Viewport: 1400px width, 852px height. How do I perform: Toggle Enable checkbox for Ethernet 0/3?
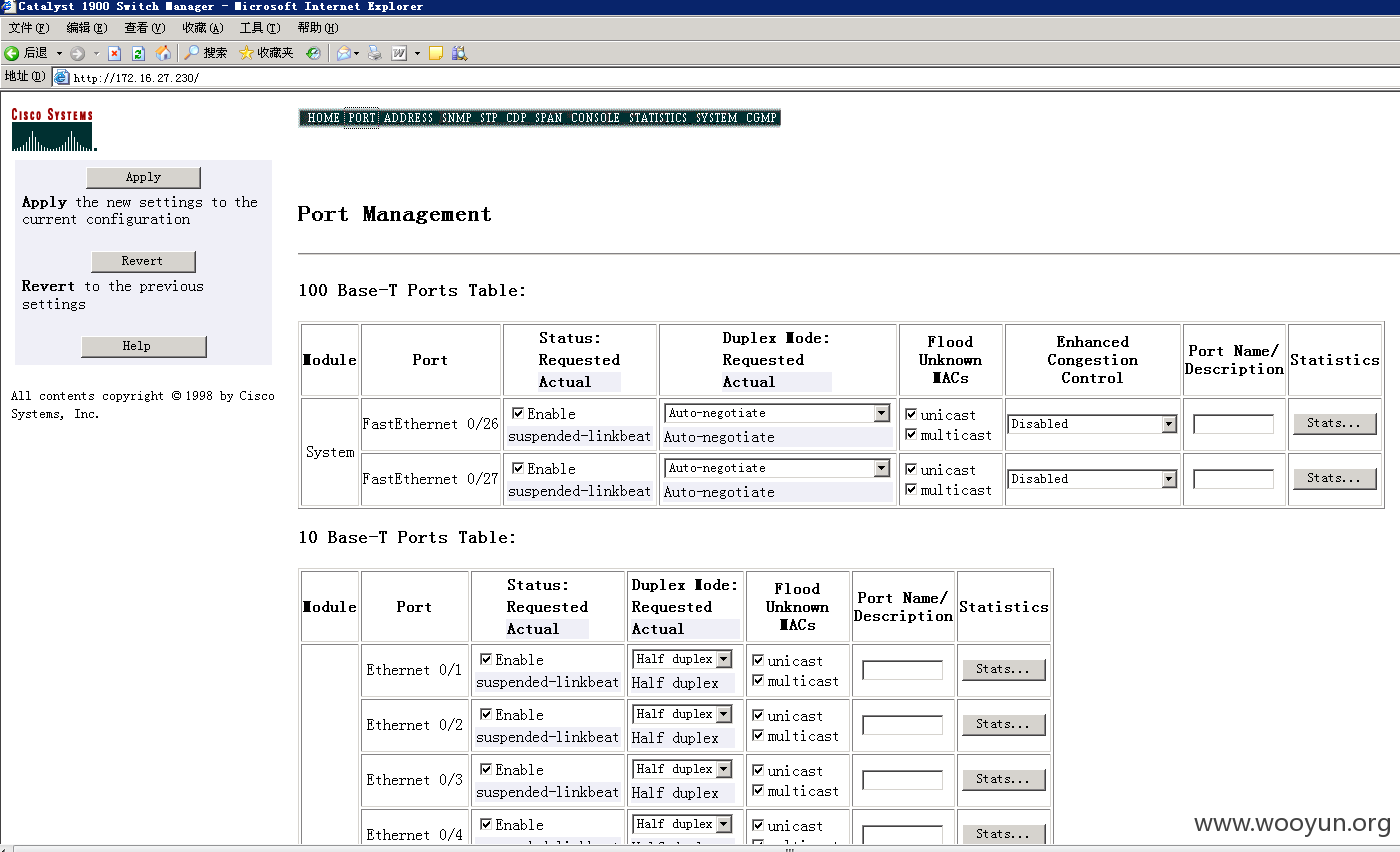[x=486, y=769]
